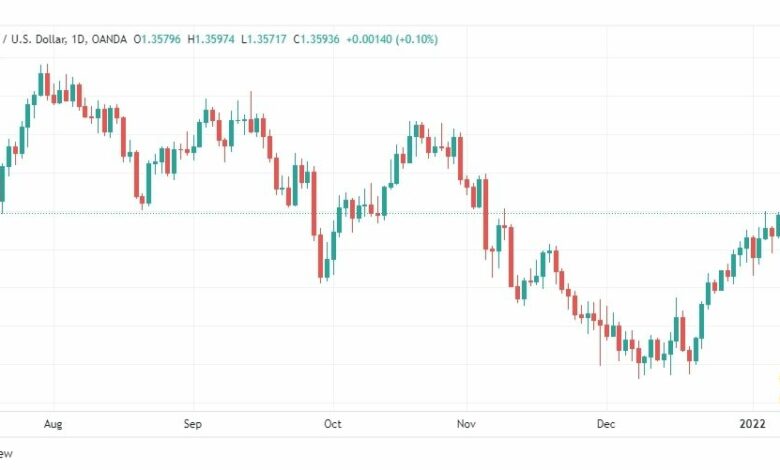Click the +0.00140 (+0.10%) change readout
The height and width of the screenshot is (470, 780).
(392, 39)
